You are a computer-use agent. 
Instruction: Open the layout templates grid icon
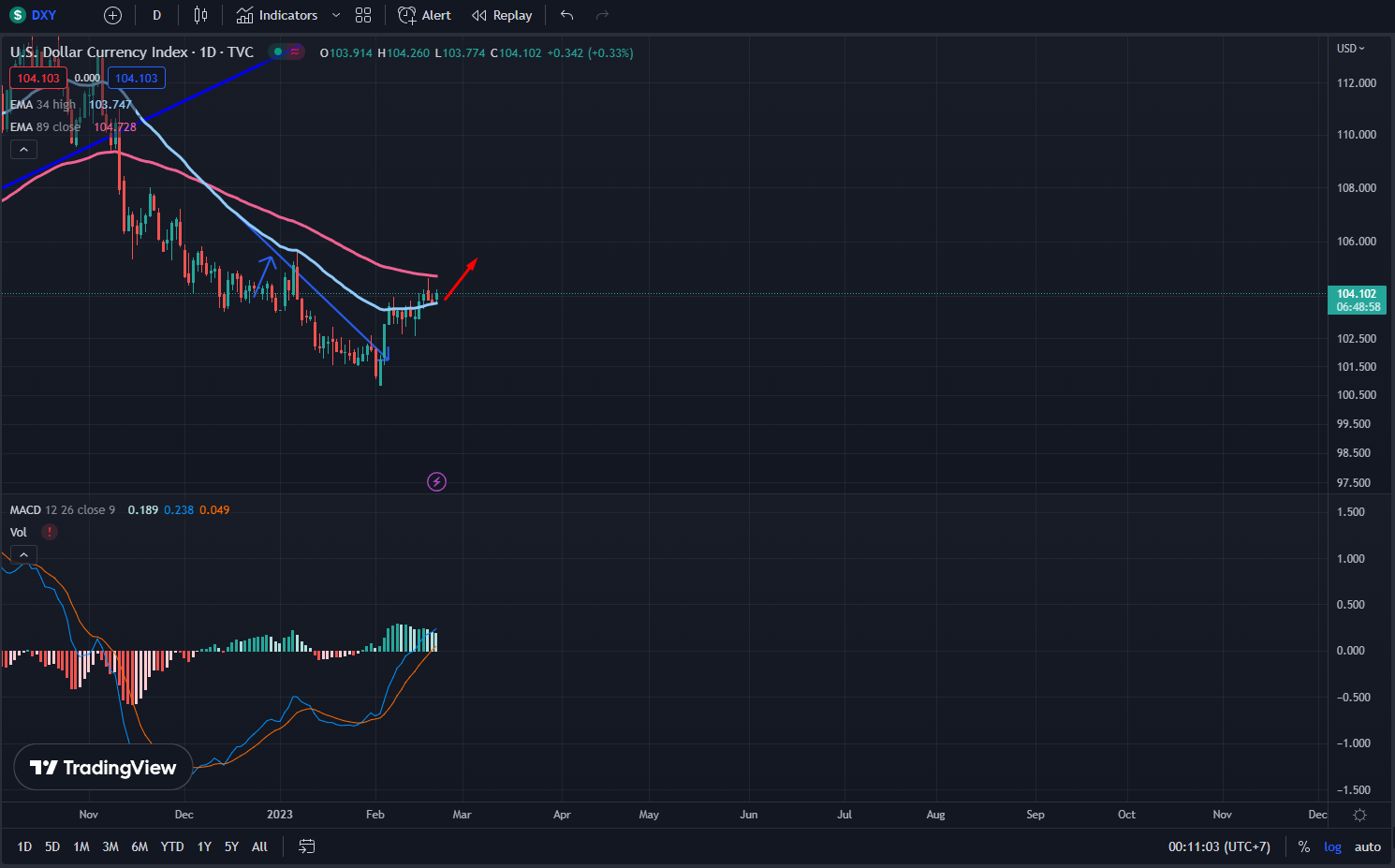[x=363, y=15]
